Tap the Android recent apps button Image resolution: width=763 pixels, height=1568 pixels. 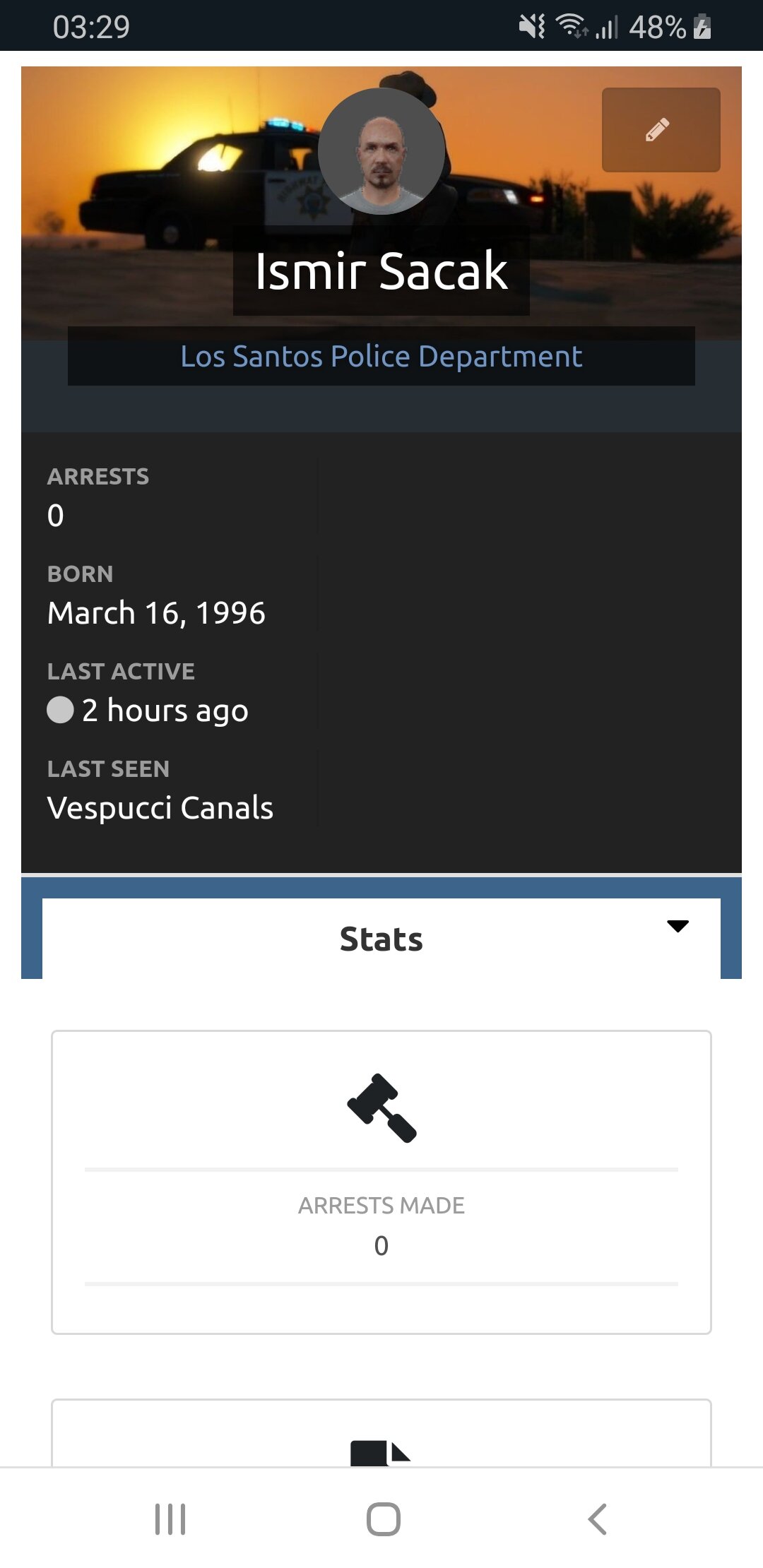pos(170,1519)
